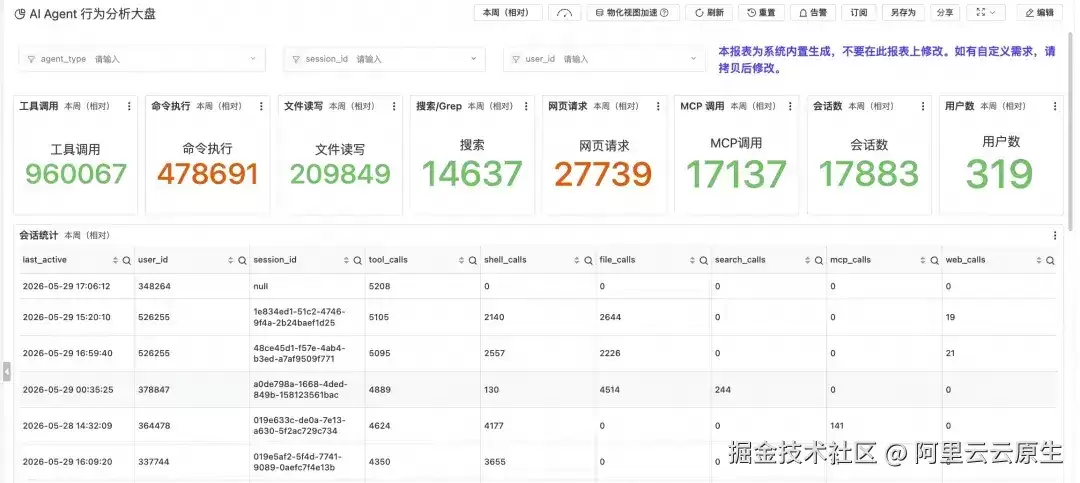Image resolution: width=1080 pixels, height=483 pixels.
Task: Open the 本周(相对) time range selector
Action: coord(508,12)
